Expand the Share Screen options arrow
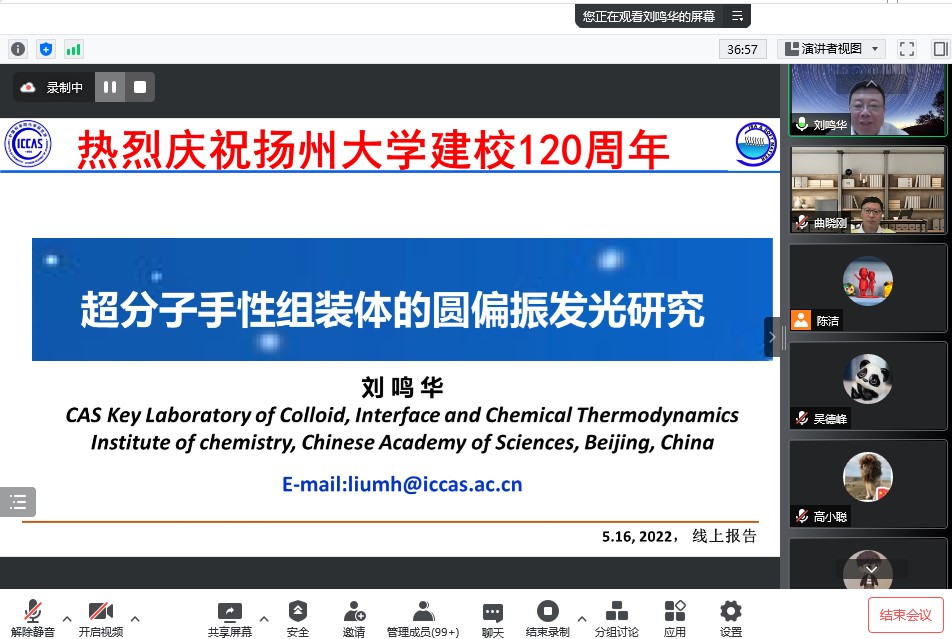Image resolution: width=952 pixels, height=639 pixels. coord(264,617)
